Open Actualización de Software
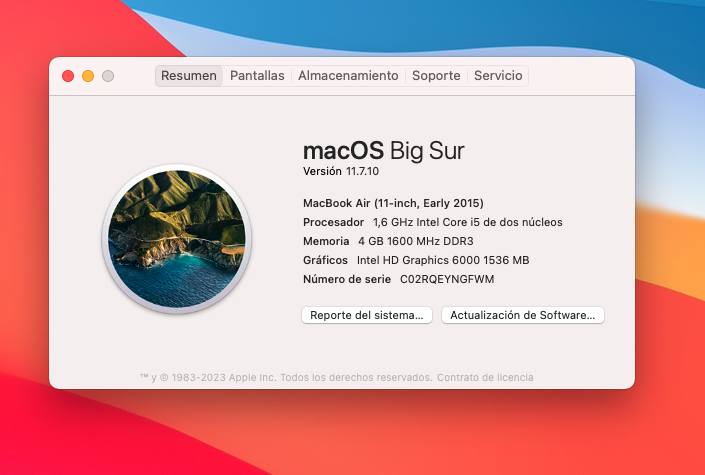This screenshot has height=475, width=705. [x=522, y=315]
